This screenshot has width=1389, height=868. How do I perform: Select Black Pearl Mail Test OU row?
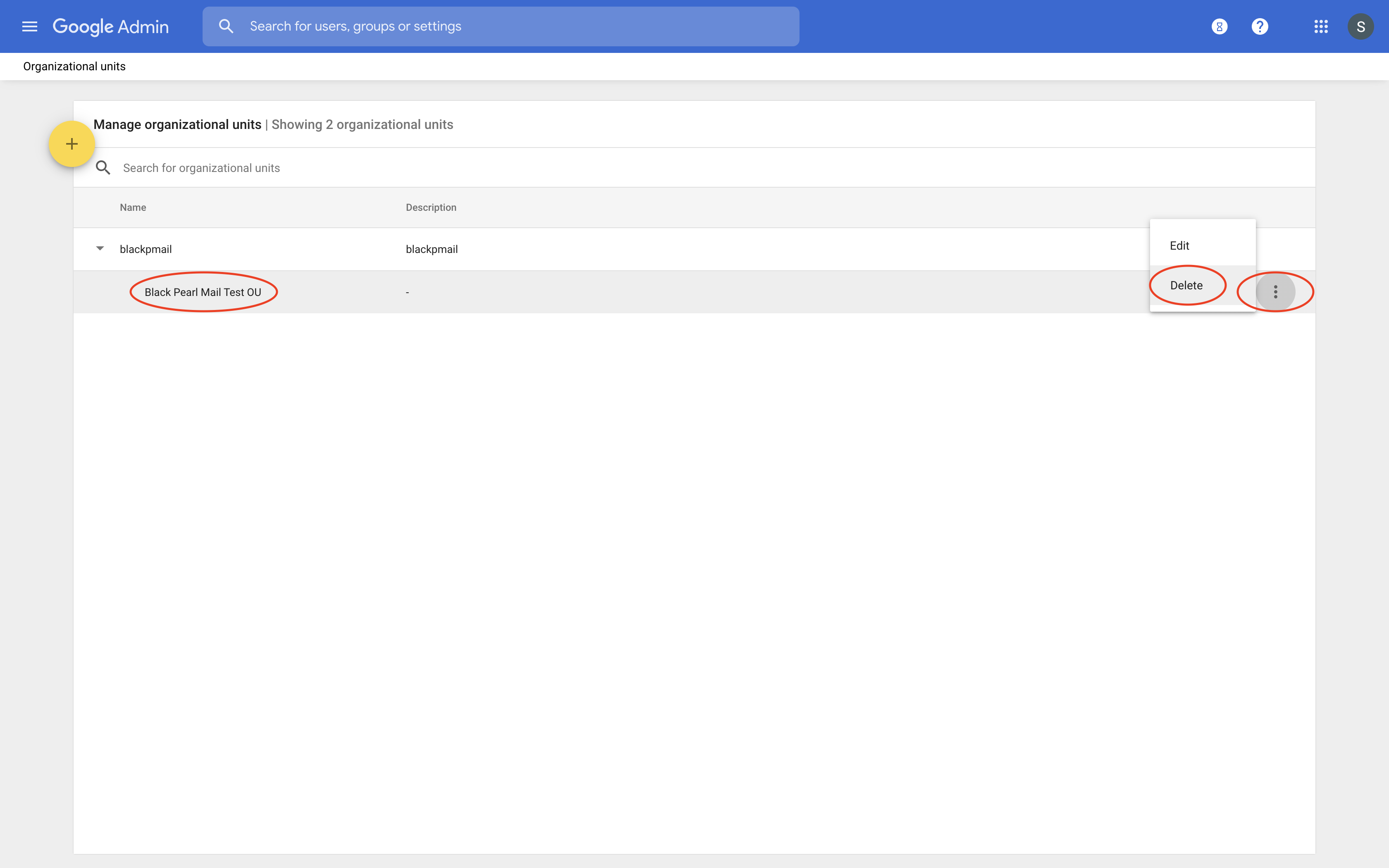[203, 292]
